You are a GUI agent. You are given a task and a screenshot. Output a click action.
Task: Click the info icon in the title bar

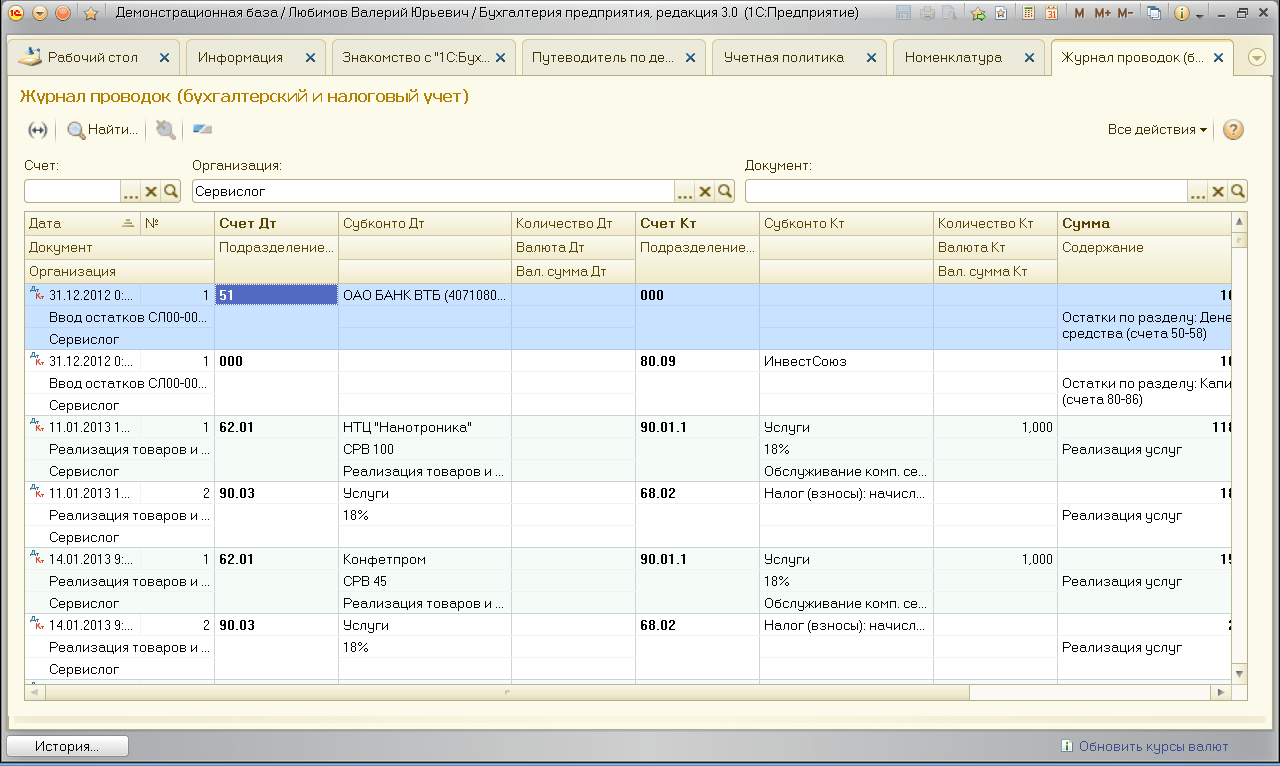click(1181, 14)
